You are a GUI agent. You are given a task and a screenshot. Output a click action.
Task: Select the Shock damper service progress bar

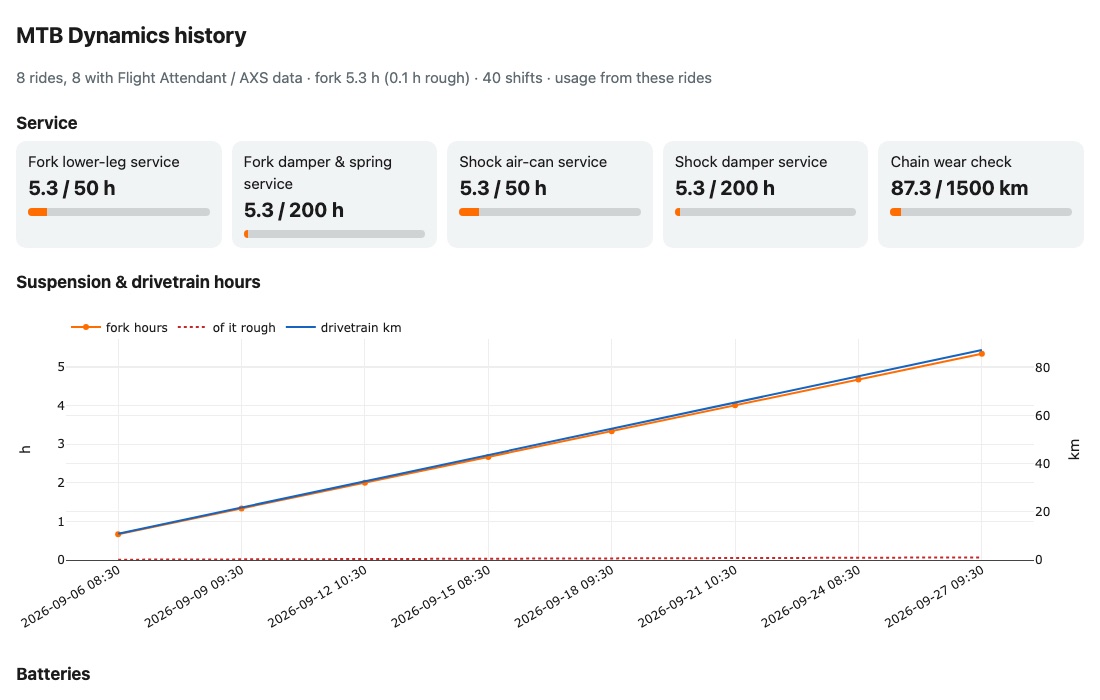click(765, 212)
